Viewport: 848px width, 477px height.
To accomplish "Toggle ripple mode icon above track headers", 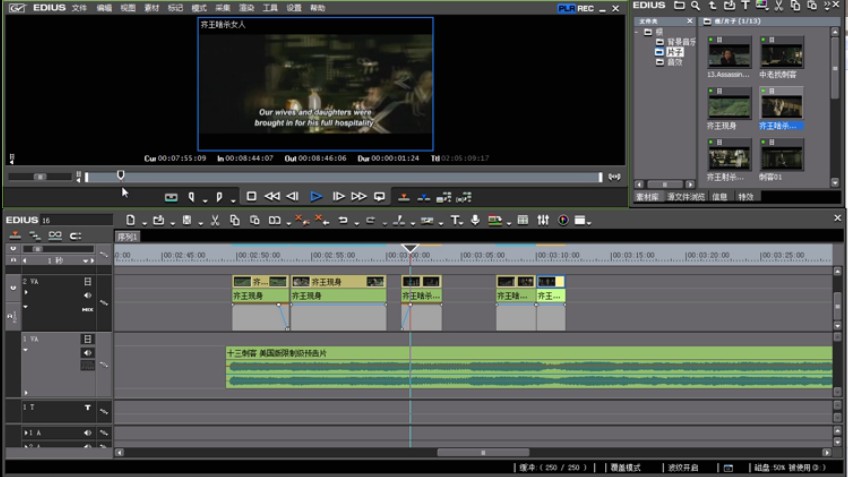I will (x=35, y=235).
